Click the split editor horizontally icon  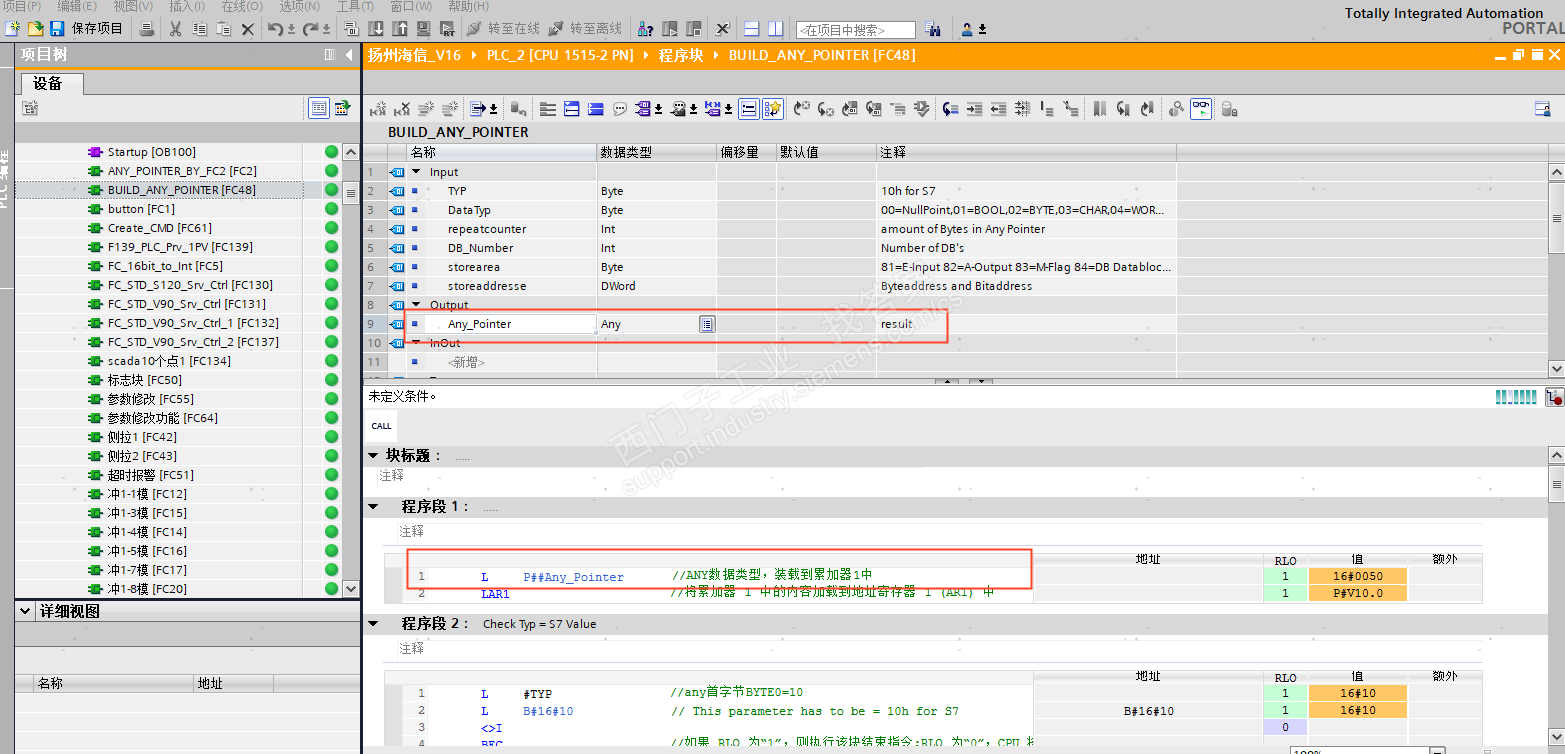(x=752, y=29)
